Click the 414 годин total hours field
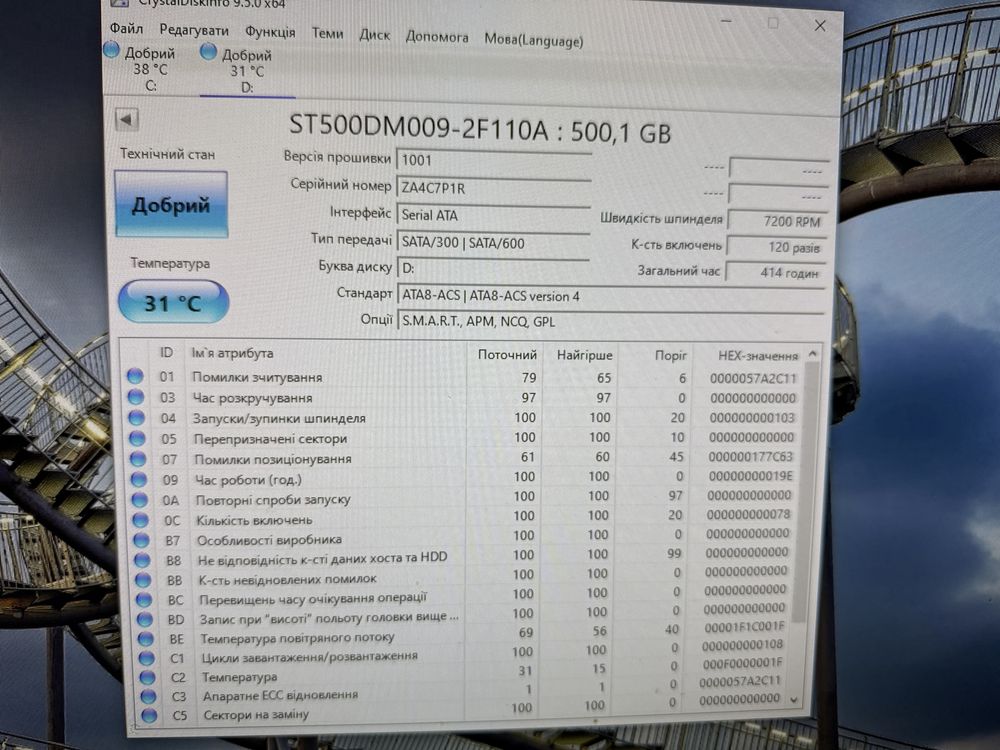 click(775, 272)
